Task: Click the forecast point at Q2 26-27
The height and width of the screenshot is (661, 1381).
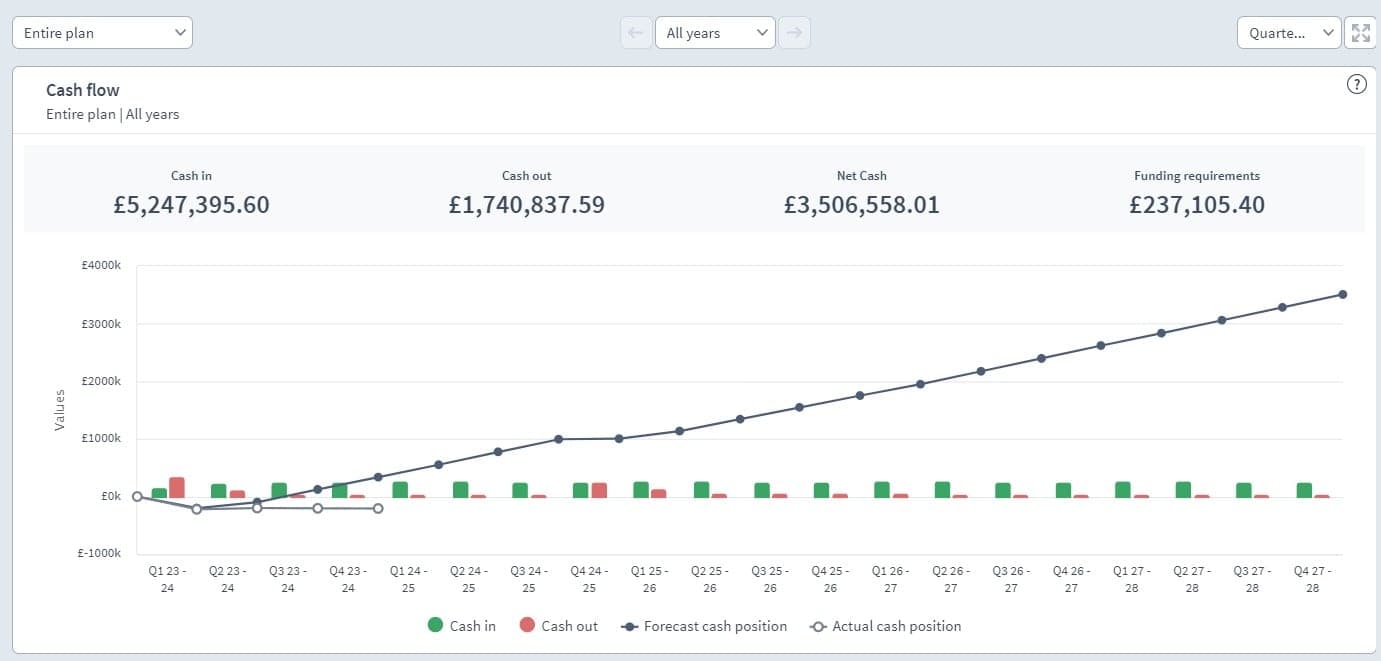Action: [x=981, y=371]
